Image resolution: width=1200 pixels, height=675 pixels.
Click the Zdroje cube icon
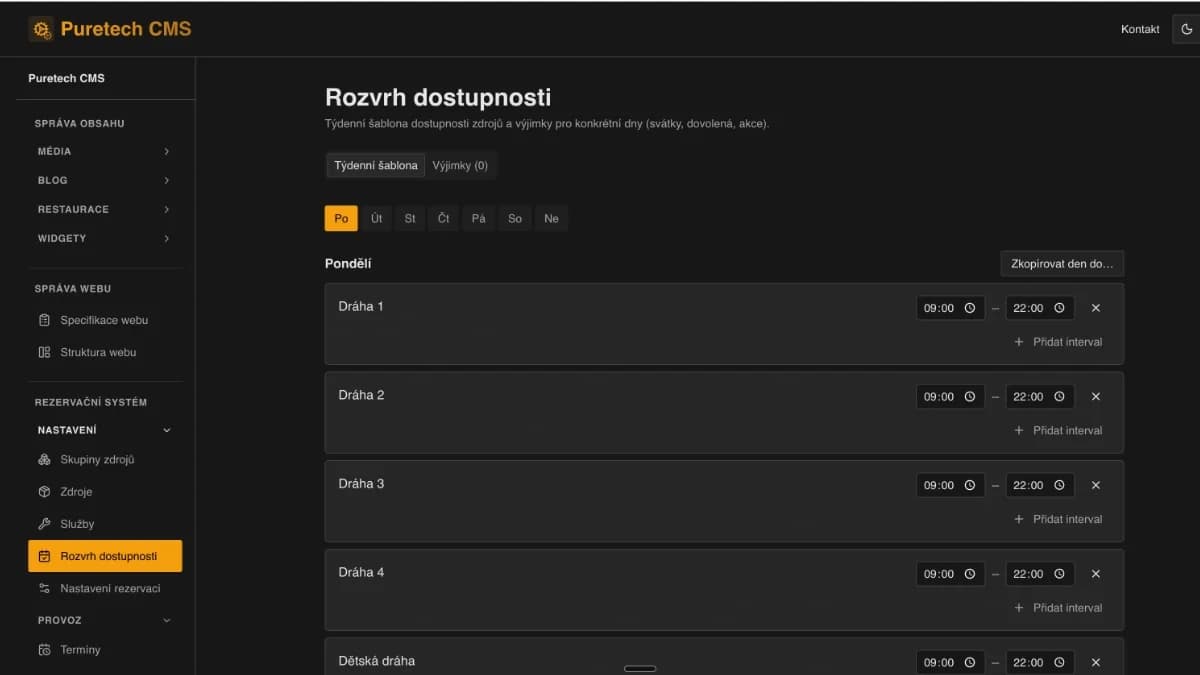(44, 492)
